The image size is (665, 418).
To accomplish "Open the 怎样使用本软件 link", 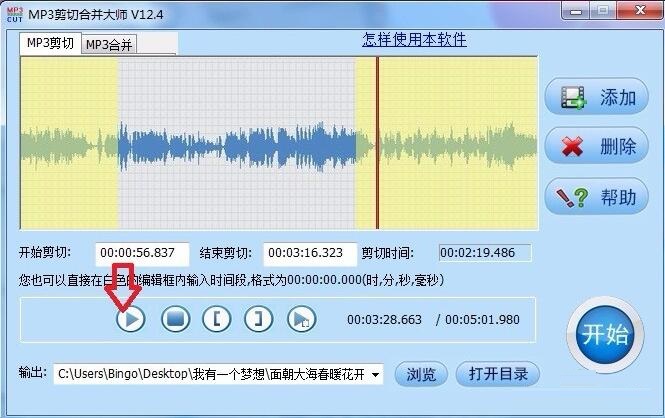I will (414, 40).
